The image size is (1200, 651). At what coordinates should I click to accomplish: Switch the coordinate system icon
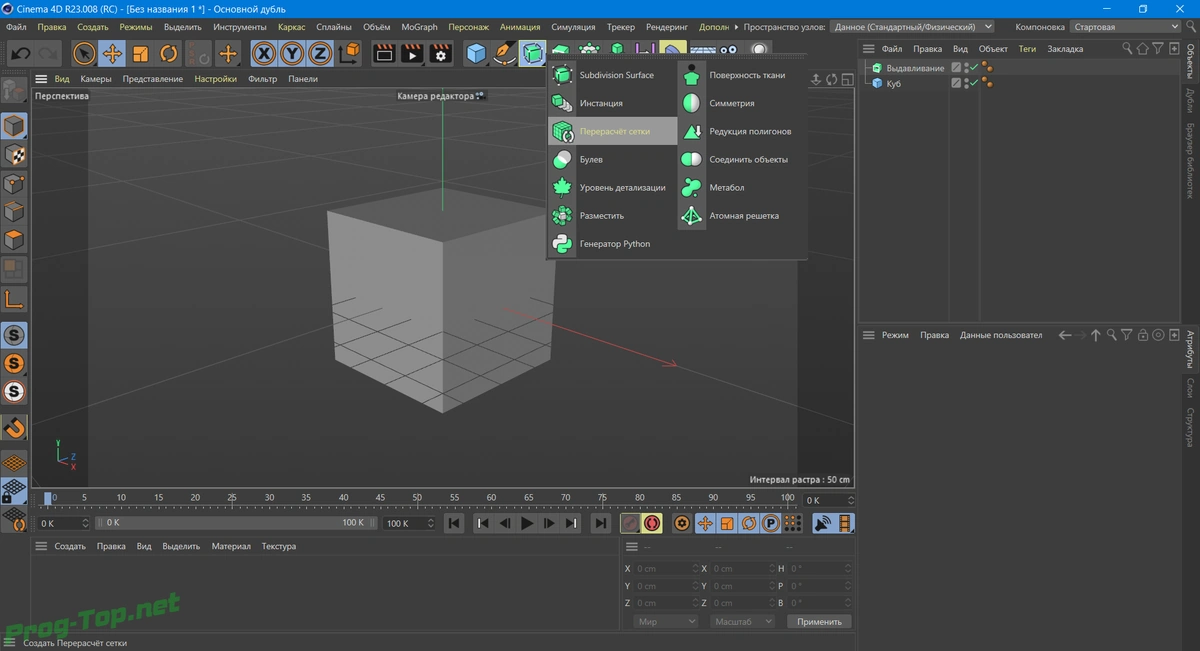point(349,53)
